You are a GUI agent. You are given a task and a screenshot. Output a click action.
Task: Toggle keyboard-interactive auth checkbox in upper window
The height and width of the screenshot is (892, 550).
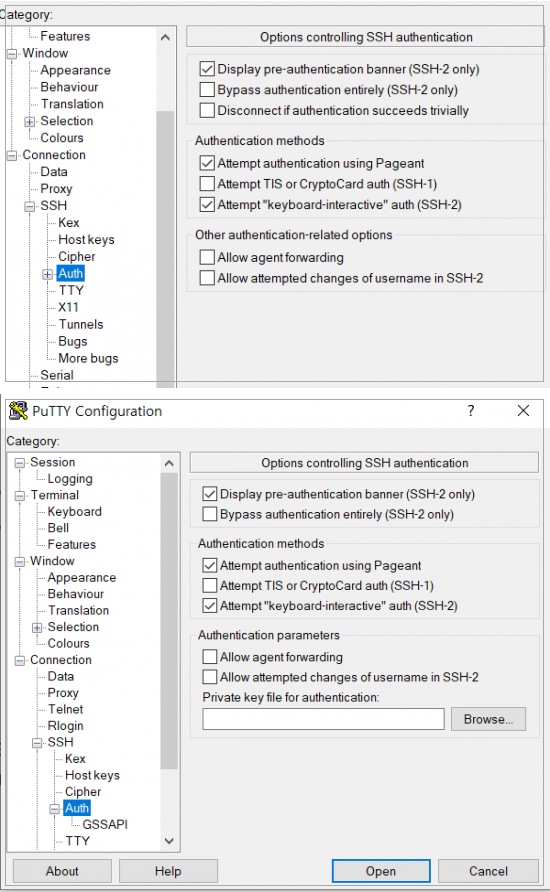[x=207, y=205]
